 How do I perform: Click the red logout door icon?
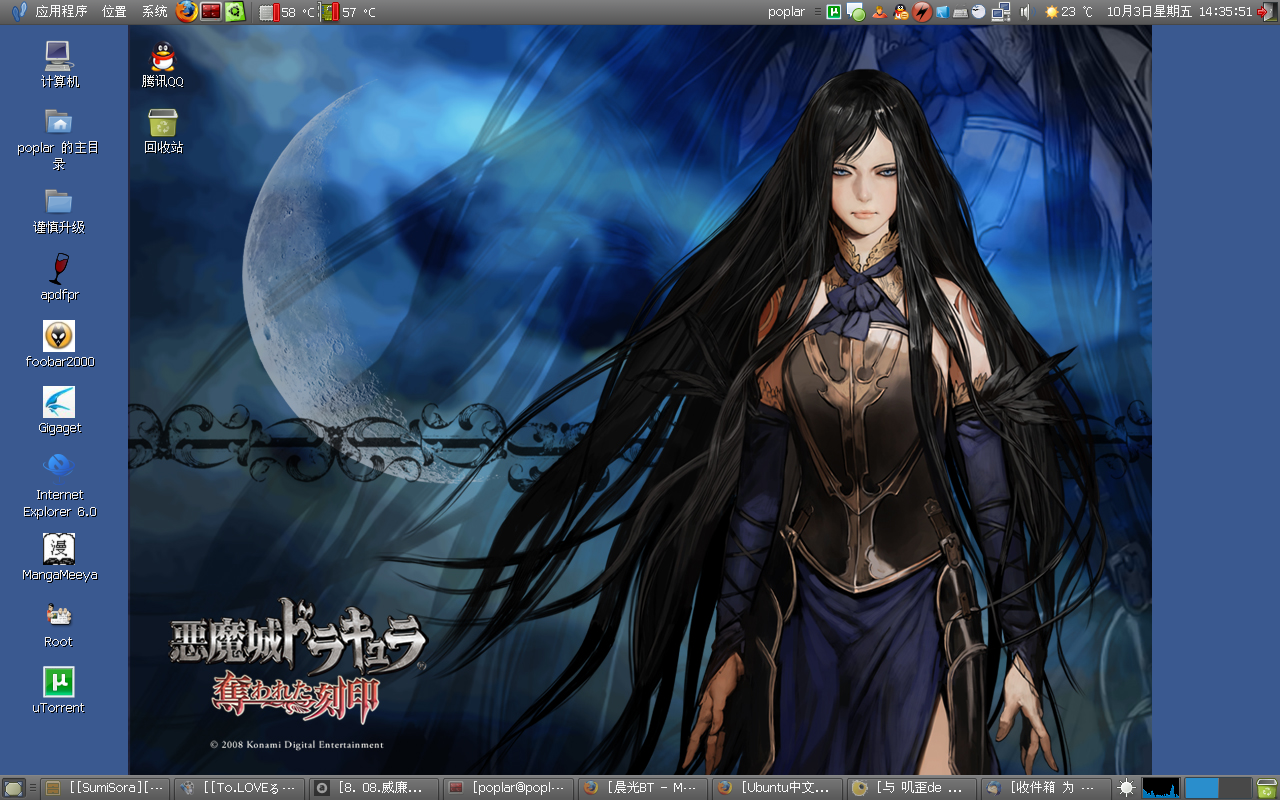[x=1266, y=12]
